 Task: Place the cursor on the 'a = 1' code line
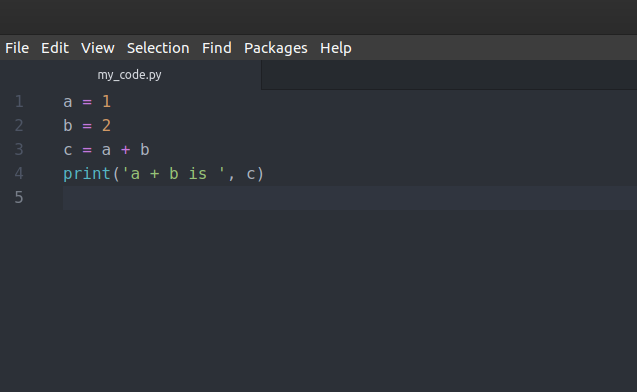87,102
